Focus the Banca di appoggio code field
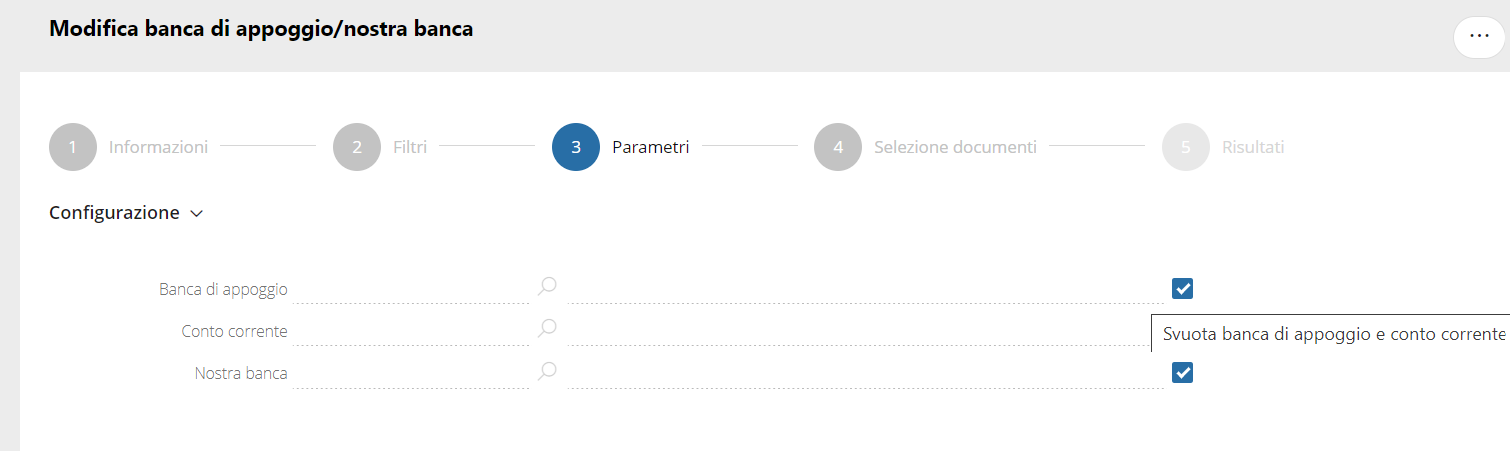Viewport: 1510px width, 451px height. click(x=412, y=289)
